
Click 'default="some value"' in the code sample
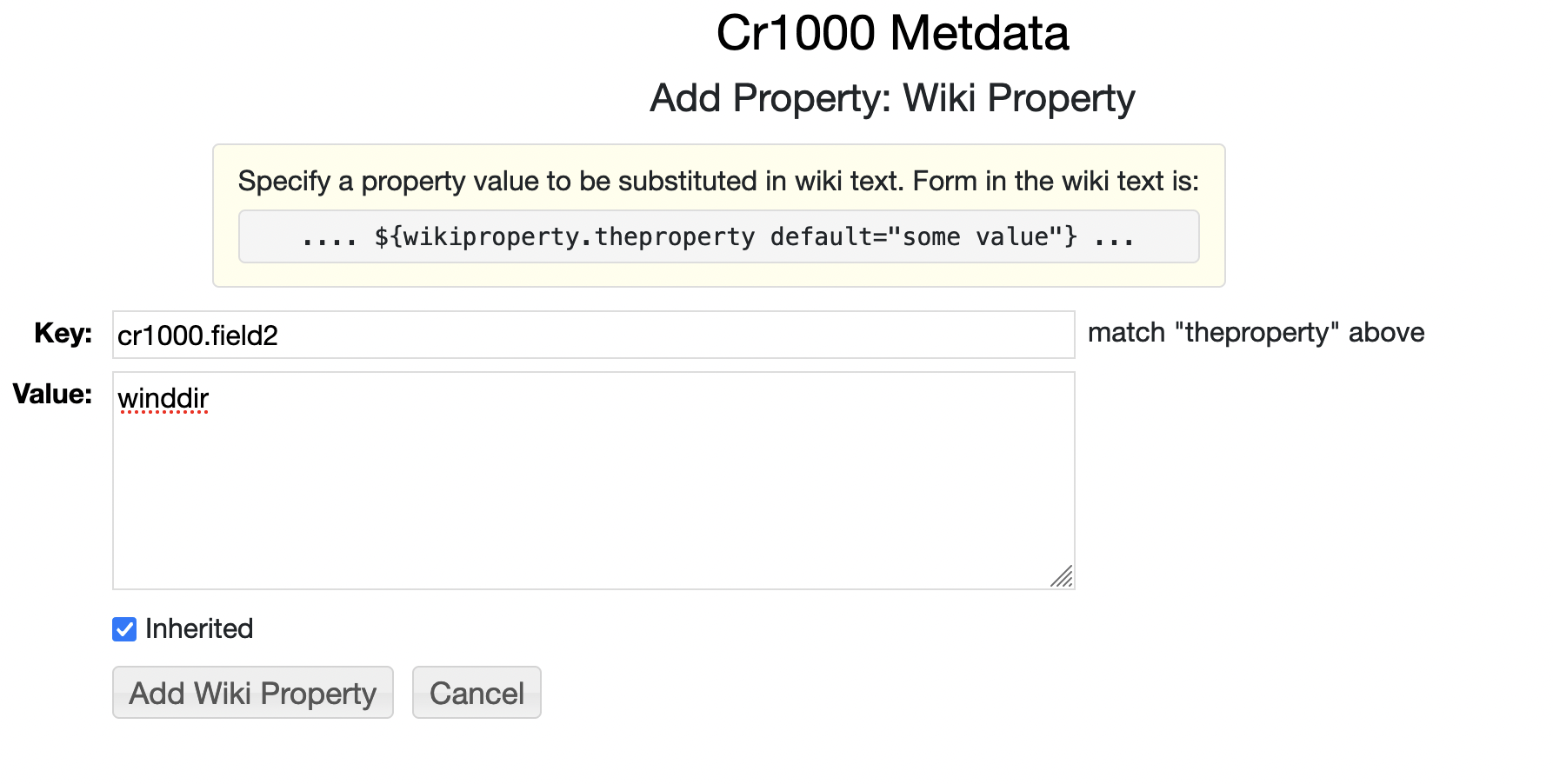point(923,236)
